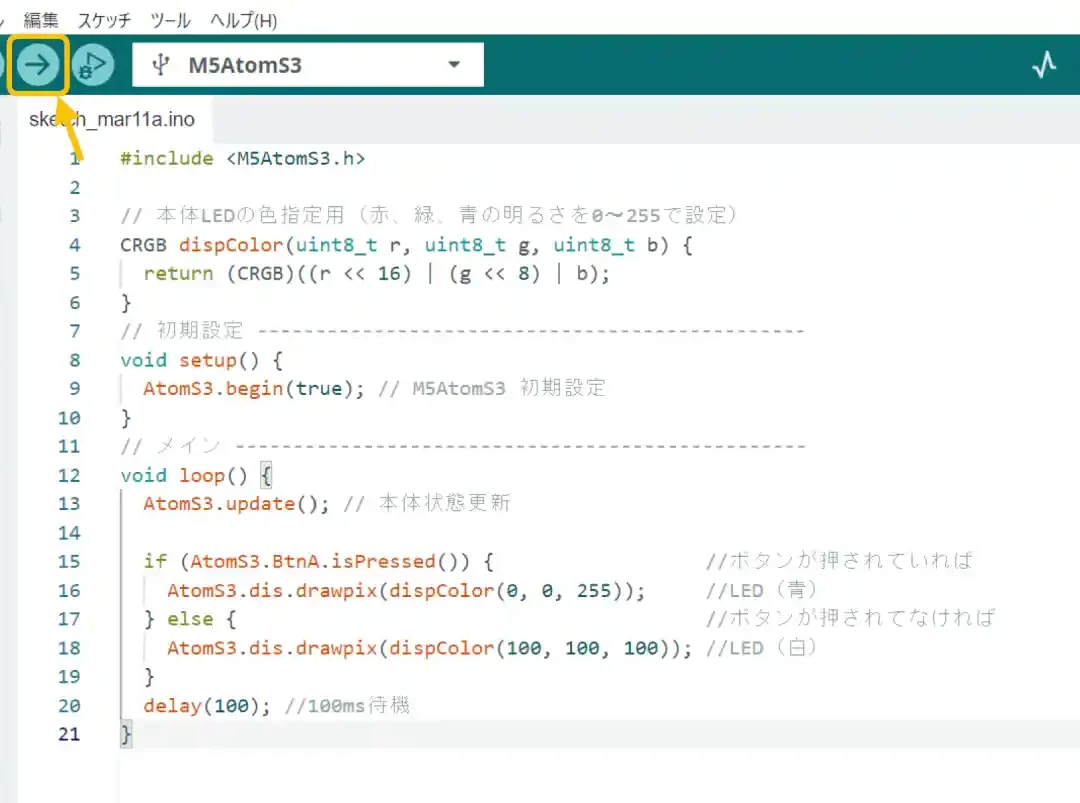
Task: Click delay(100); on line 20
Action: pos(207,706)
